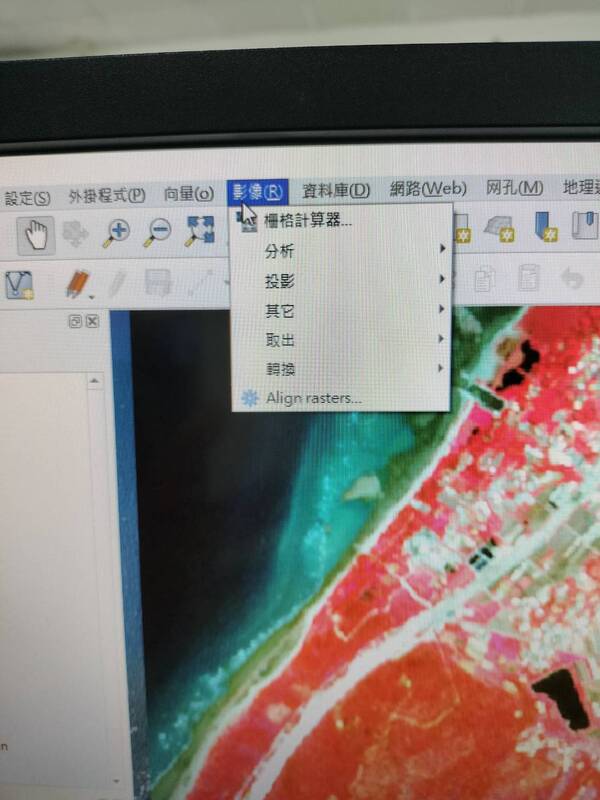This screenshot has height=800, width=600.
Task: Open the 資料庫(D) menu
Action: pyautogui.click(x=336, y=190)
